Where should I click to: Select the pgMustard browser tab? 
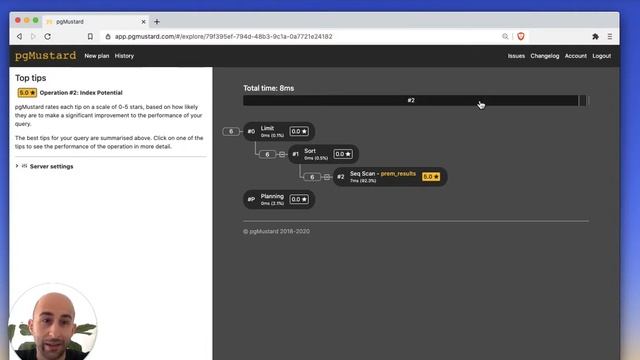(96, 22)
